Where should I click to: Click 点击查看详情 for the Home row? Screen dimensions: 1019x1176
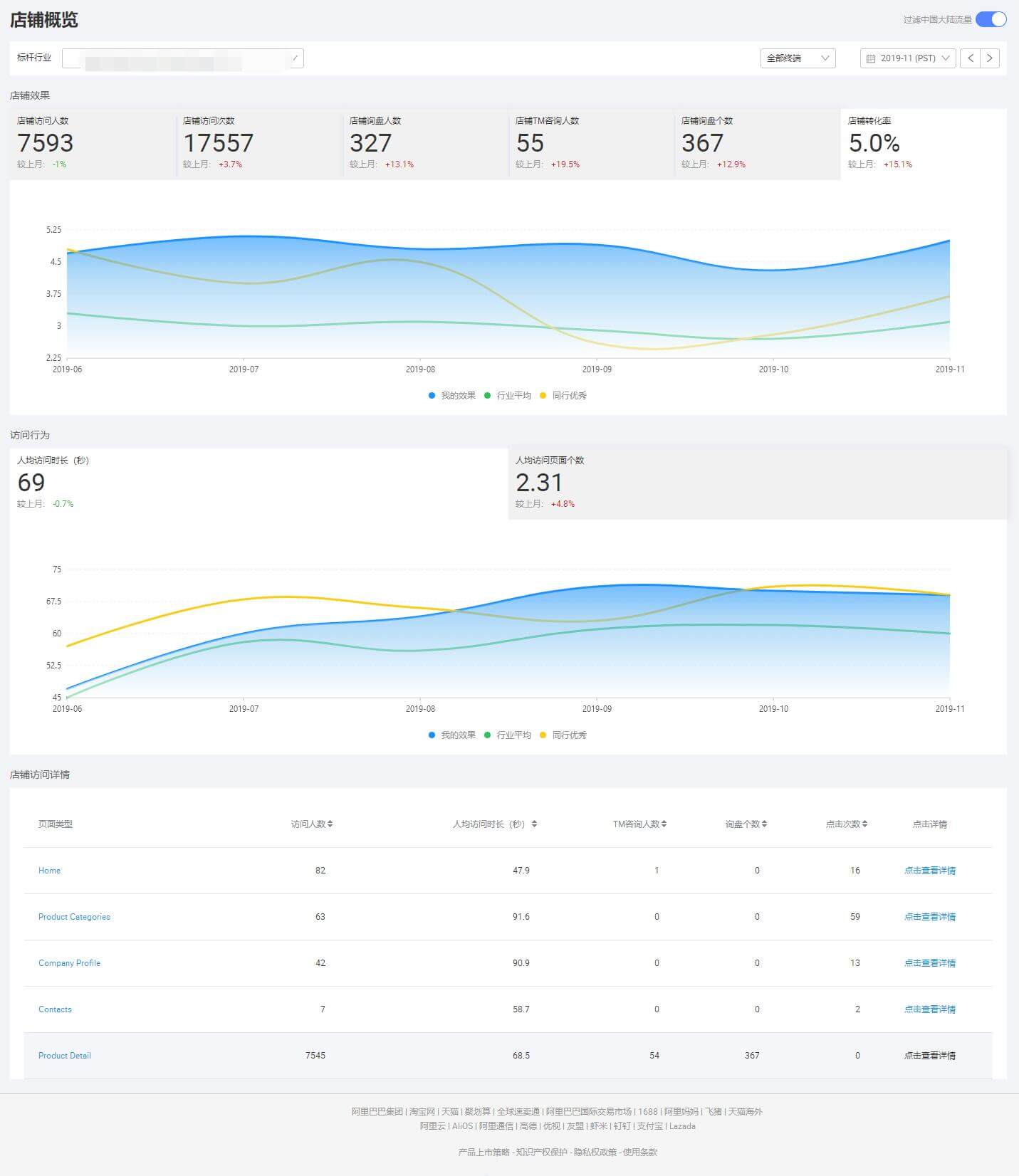[929, 871]
